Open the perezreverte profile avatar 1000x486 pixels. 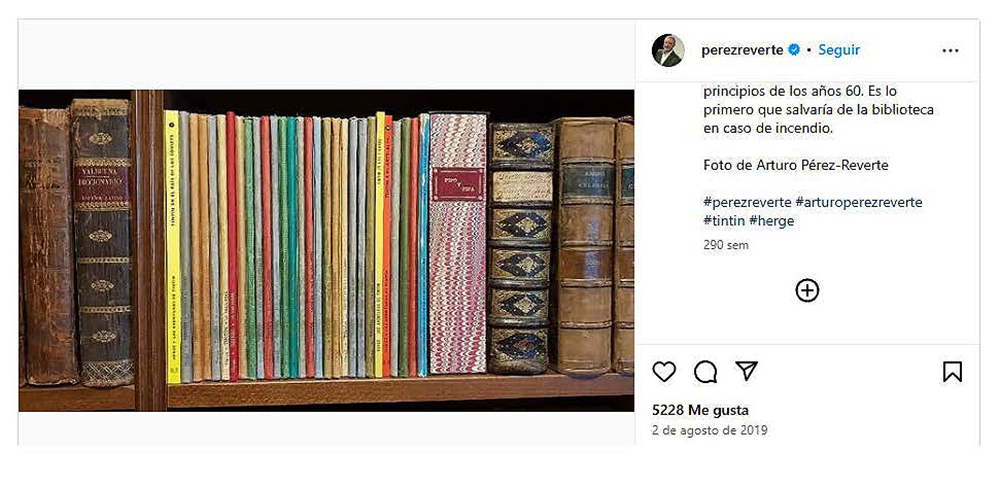click(x=668, y=50)
